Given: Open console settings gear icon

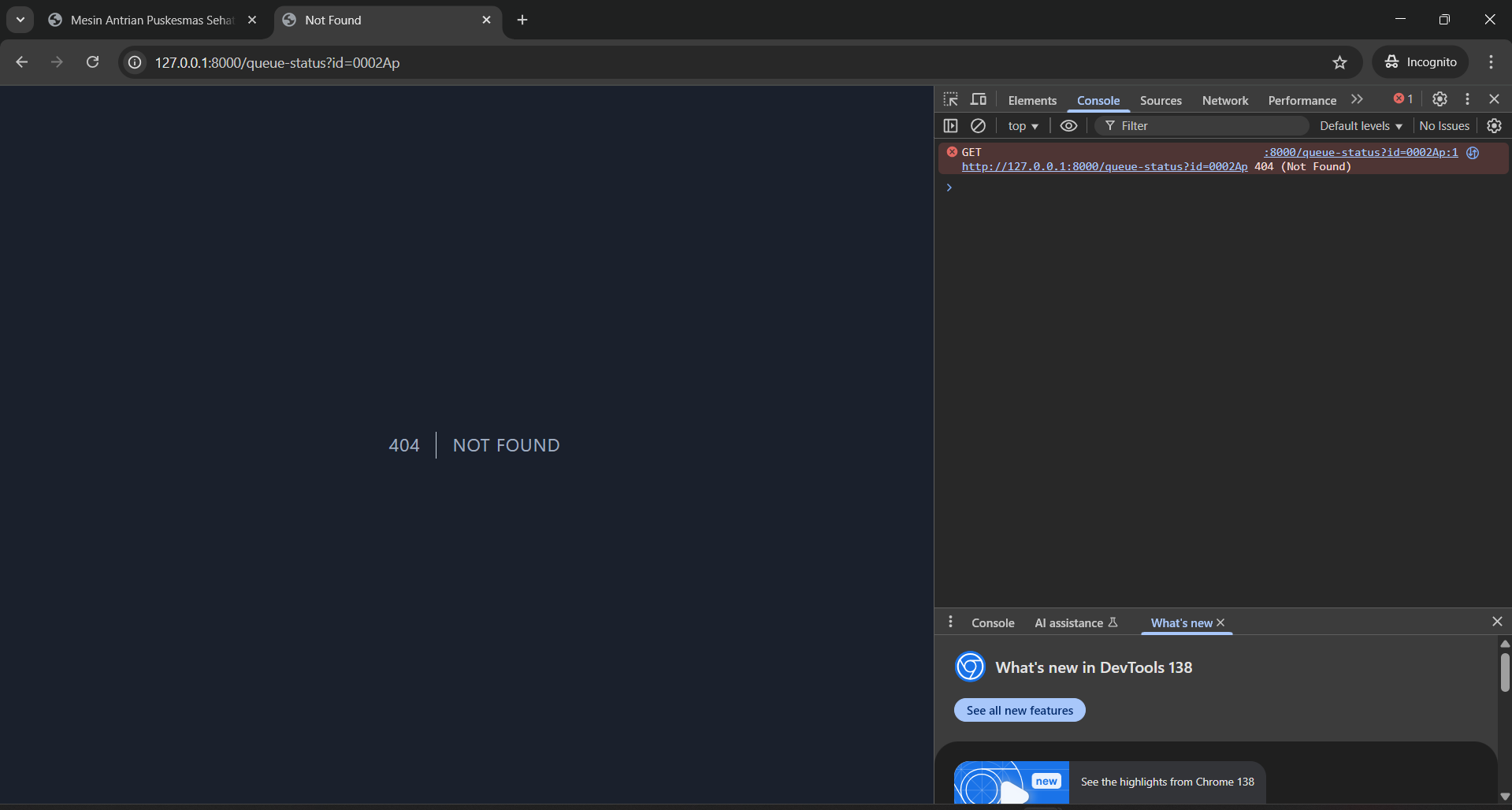Looking at the screenshot, I should coord(1494,126).
